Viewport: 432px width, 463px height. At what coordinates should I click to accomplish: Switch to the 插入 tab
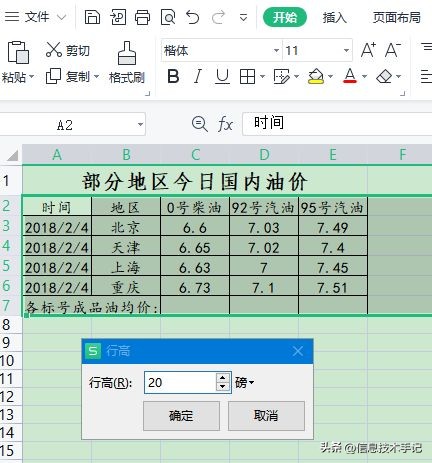point(334,17)
